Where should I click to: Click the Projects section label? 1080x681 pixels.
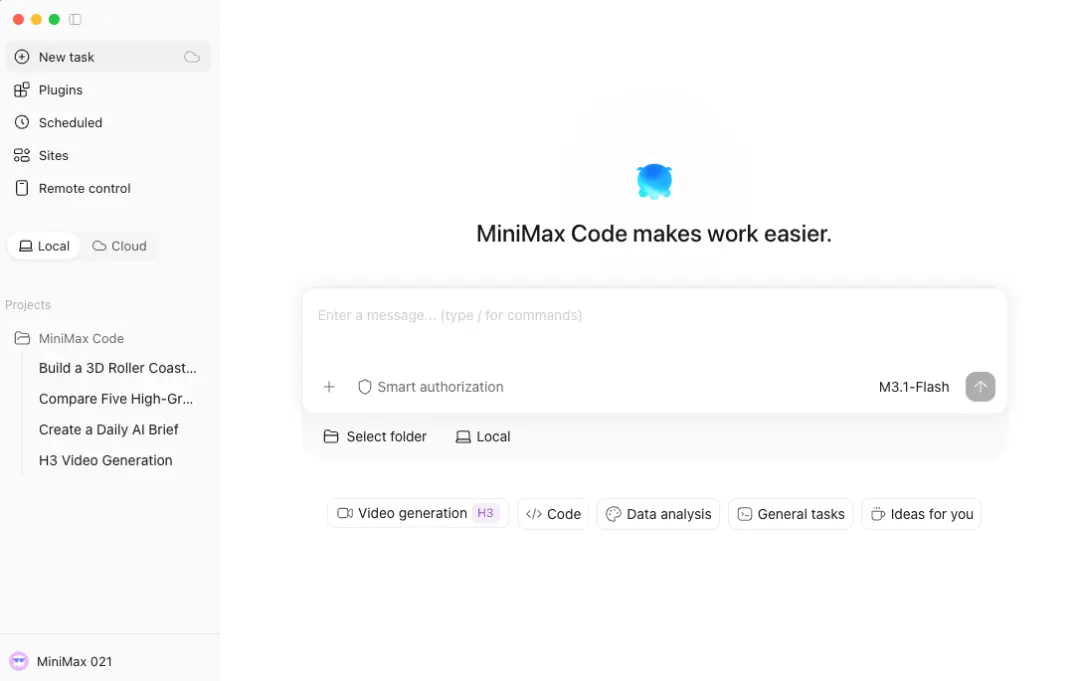[x=28, y=305]
